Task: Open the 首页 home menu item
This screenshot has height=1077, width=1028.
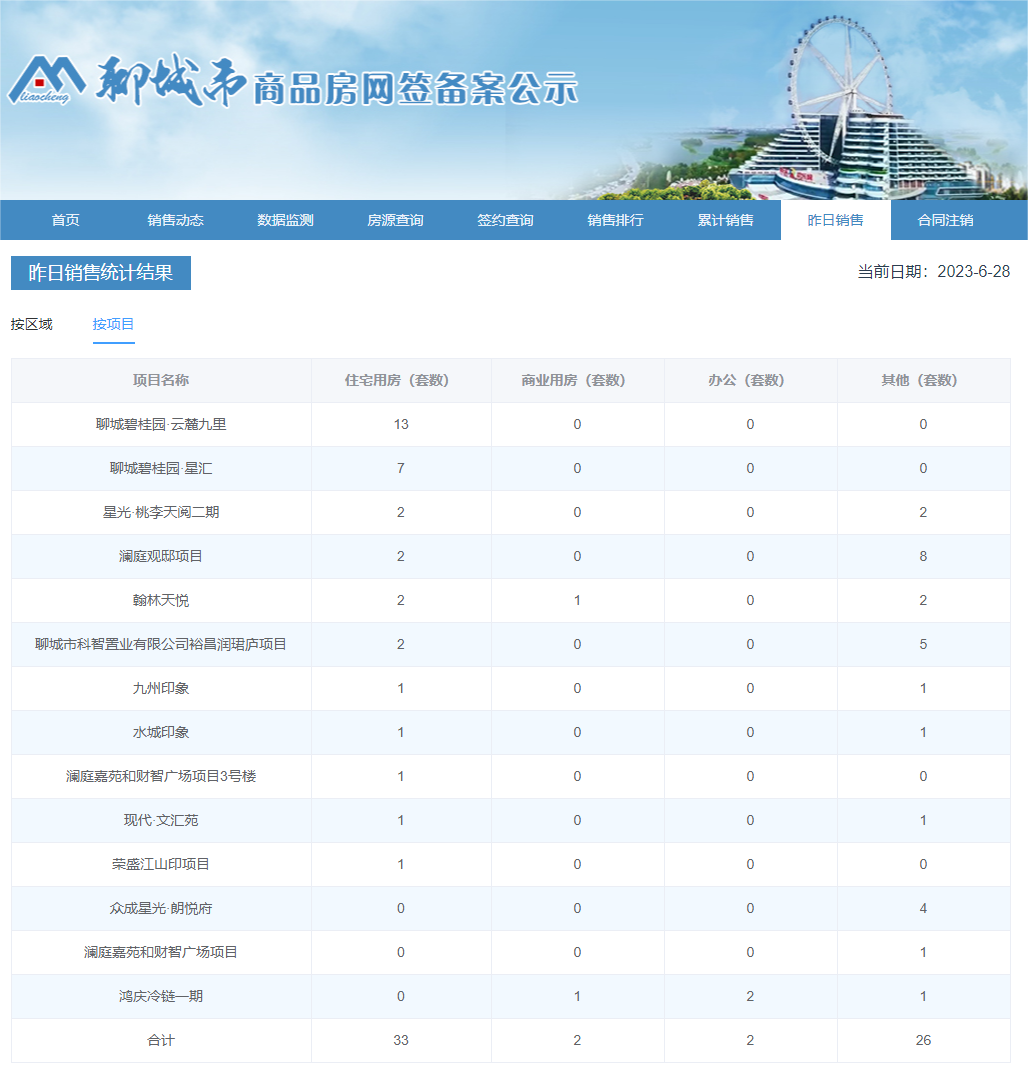Action: point(65,220)
